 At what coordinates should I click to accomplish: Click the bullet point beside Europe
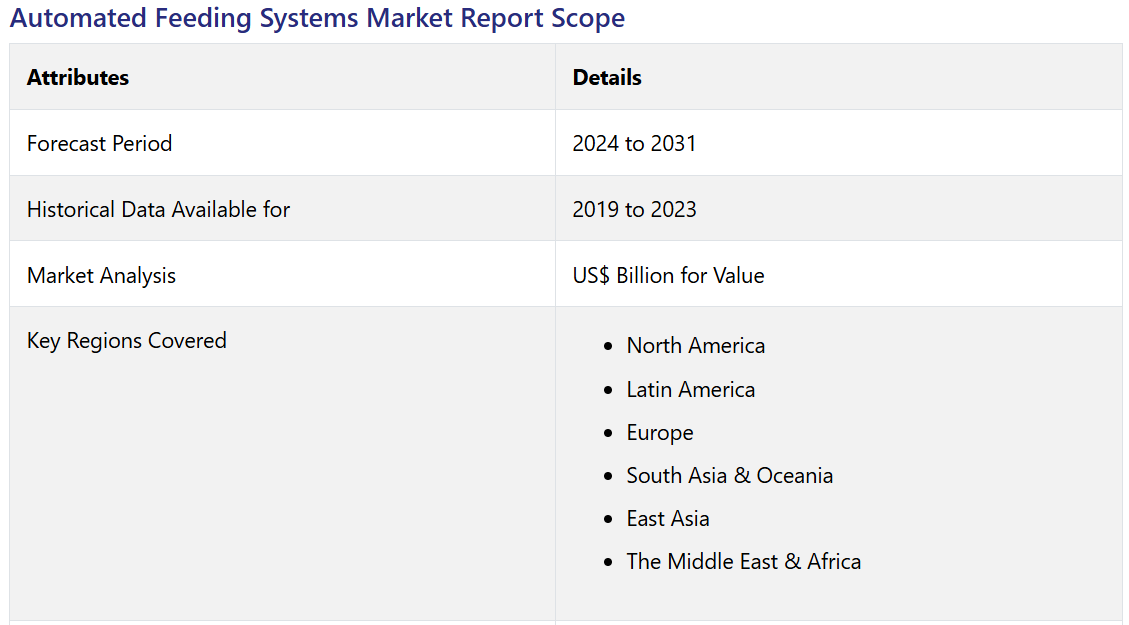point(608,433)
